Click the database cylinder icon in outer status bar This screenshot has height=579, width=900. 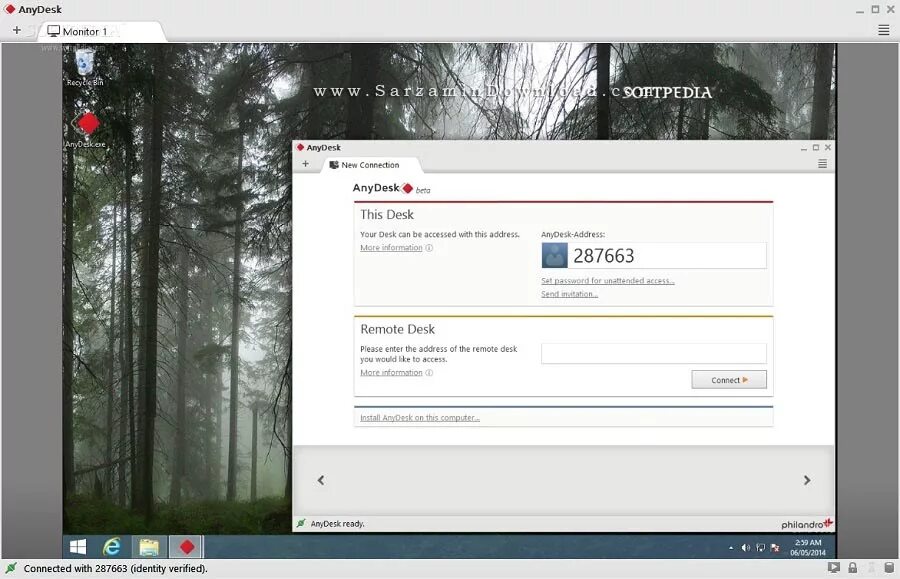click(889, 568)
